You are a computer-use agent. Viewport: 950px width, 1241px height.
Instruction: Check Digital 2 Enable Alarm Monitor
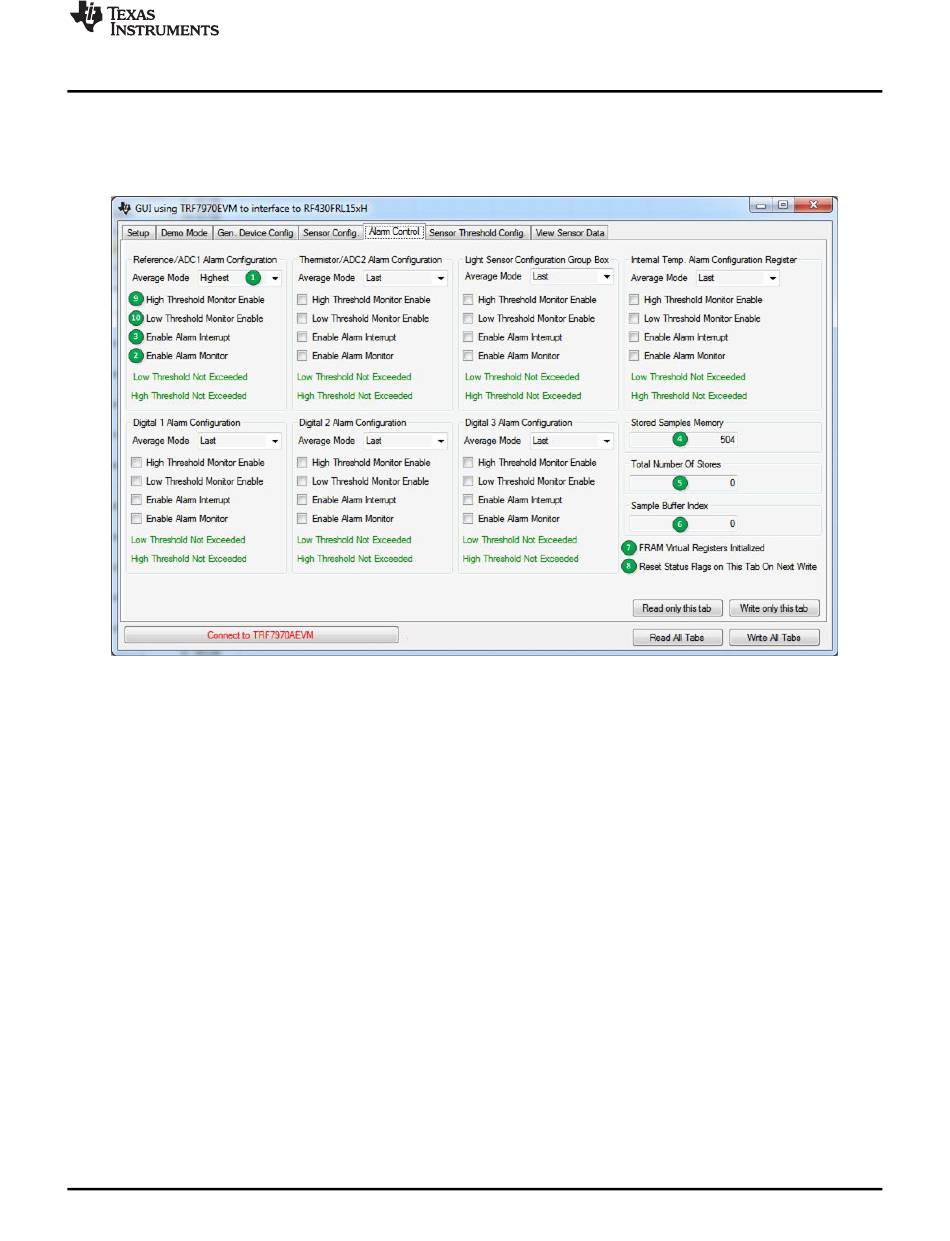click(x=303, y=519)
